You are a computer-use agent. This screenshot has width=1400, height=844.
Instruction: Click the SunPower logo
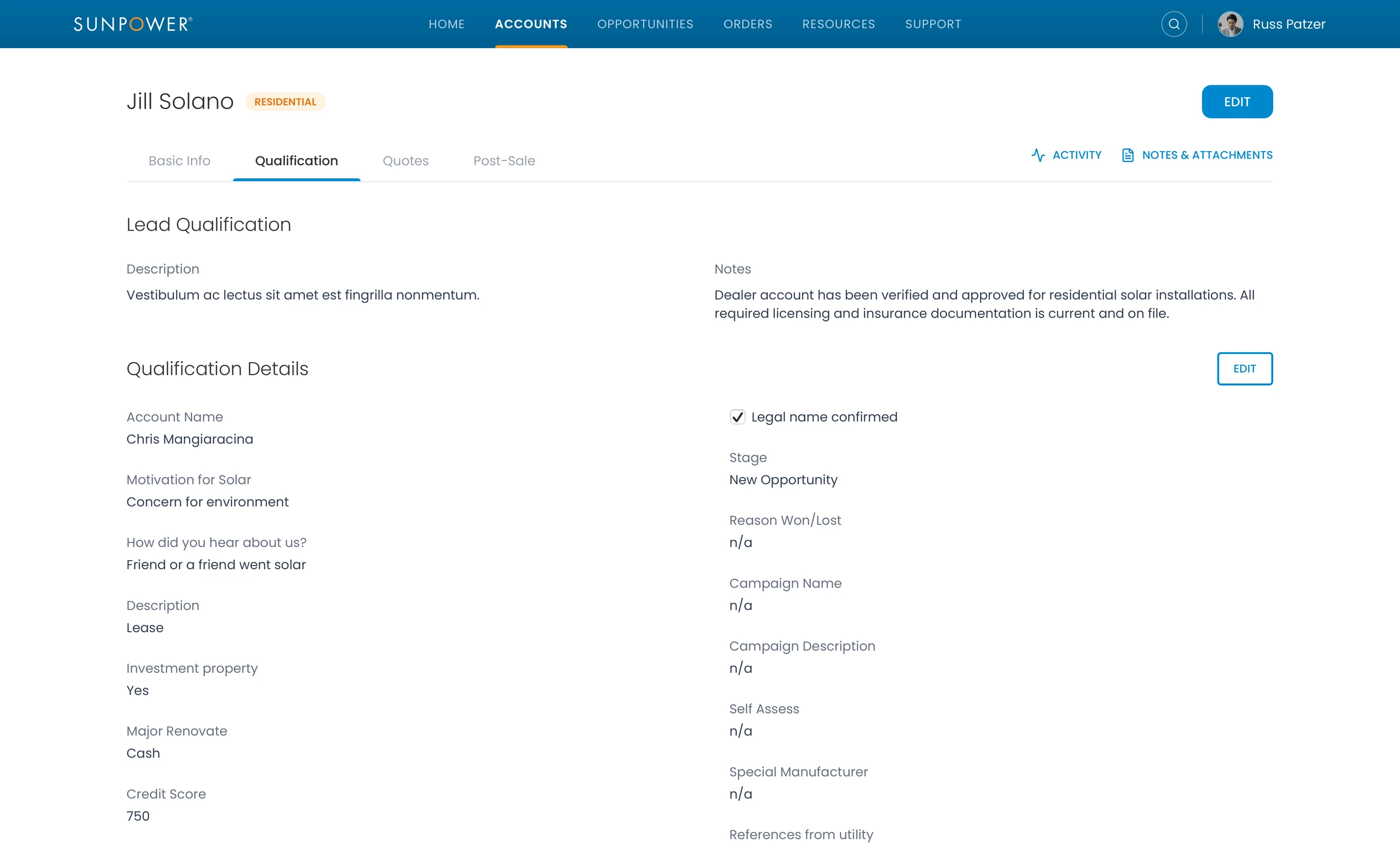tap(133, 24)
